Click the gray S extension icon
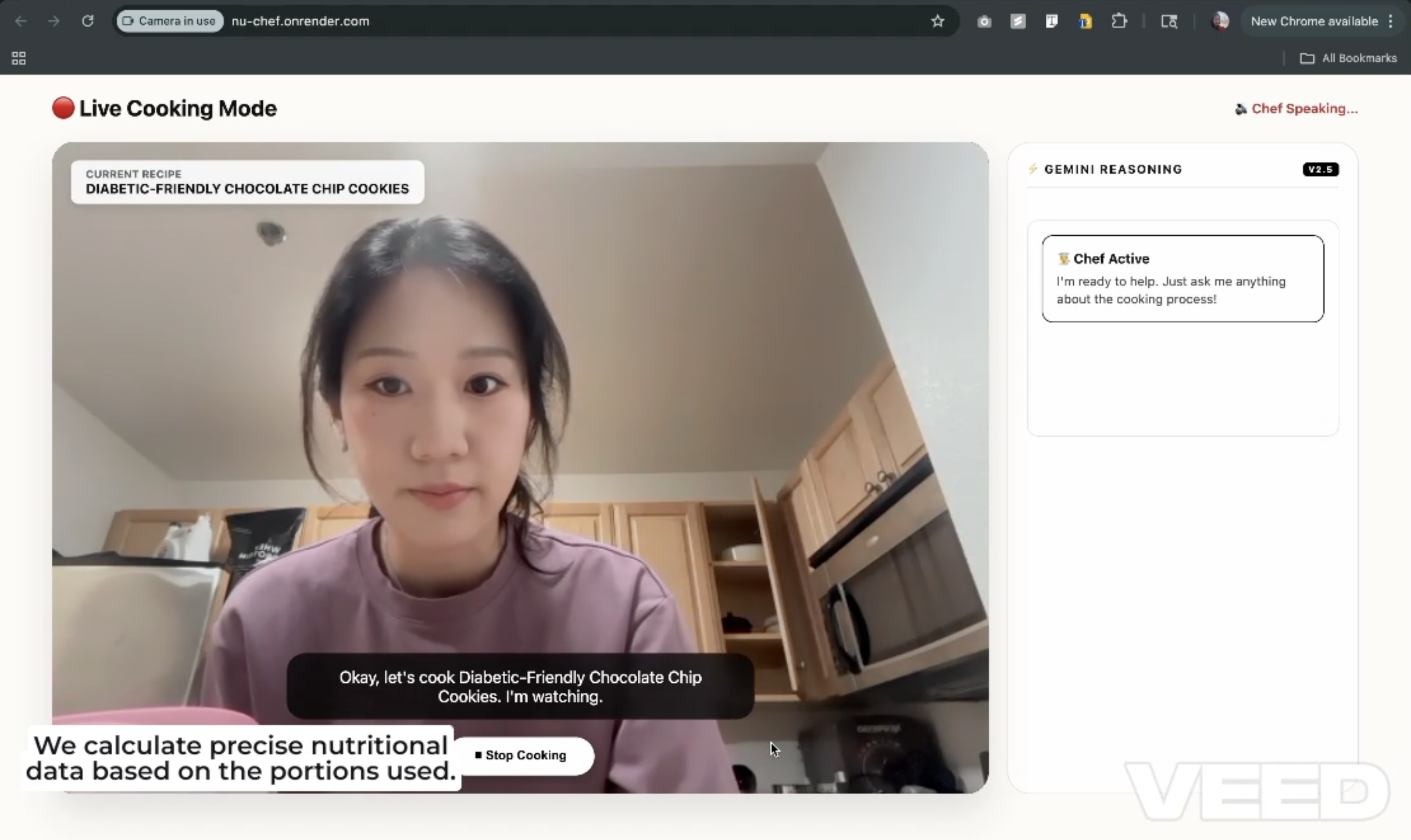 click(1018, 21)
